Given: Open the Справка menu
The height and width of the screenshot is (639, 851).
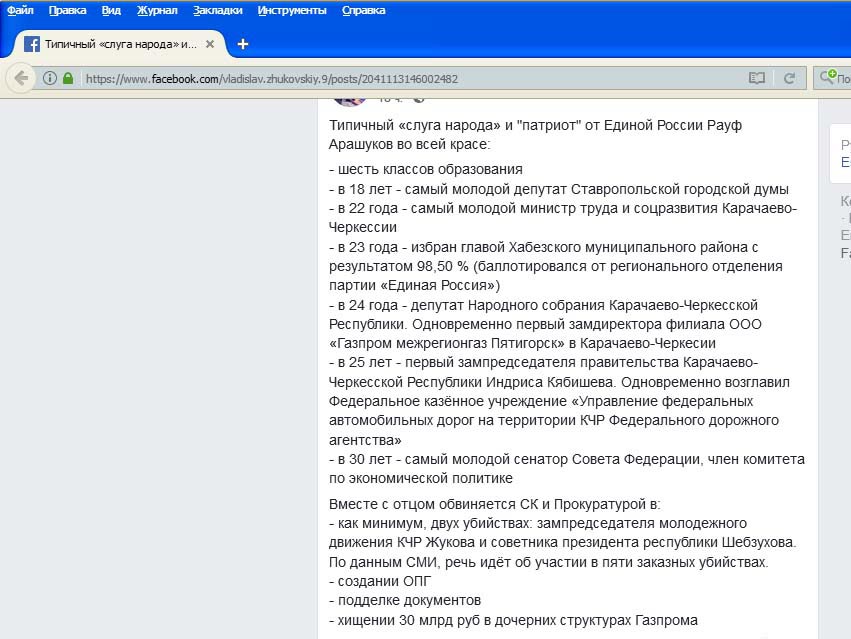Looking at the screenshot, I should click(x=364, y=10).
